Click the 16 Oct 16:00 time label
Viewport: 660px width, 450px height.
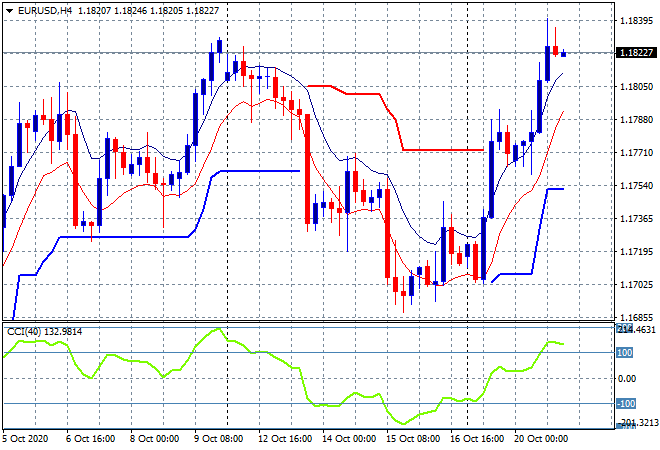pyautogui.click(x=477, y=439)
